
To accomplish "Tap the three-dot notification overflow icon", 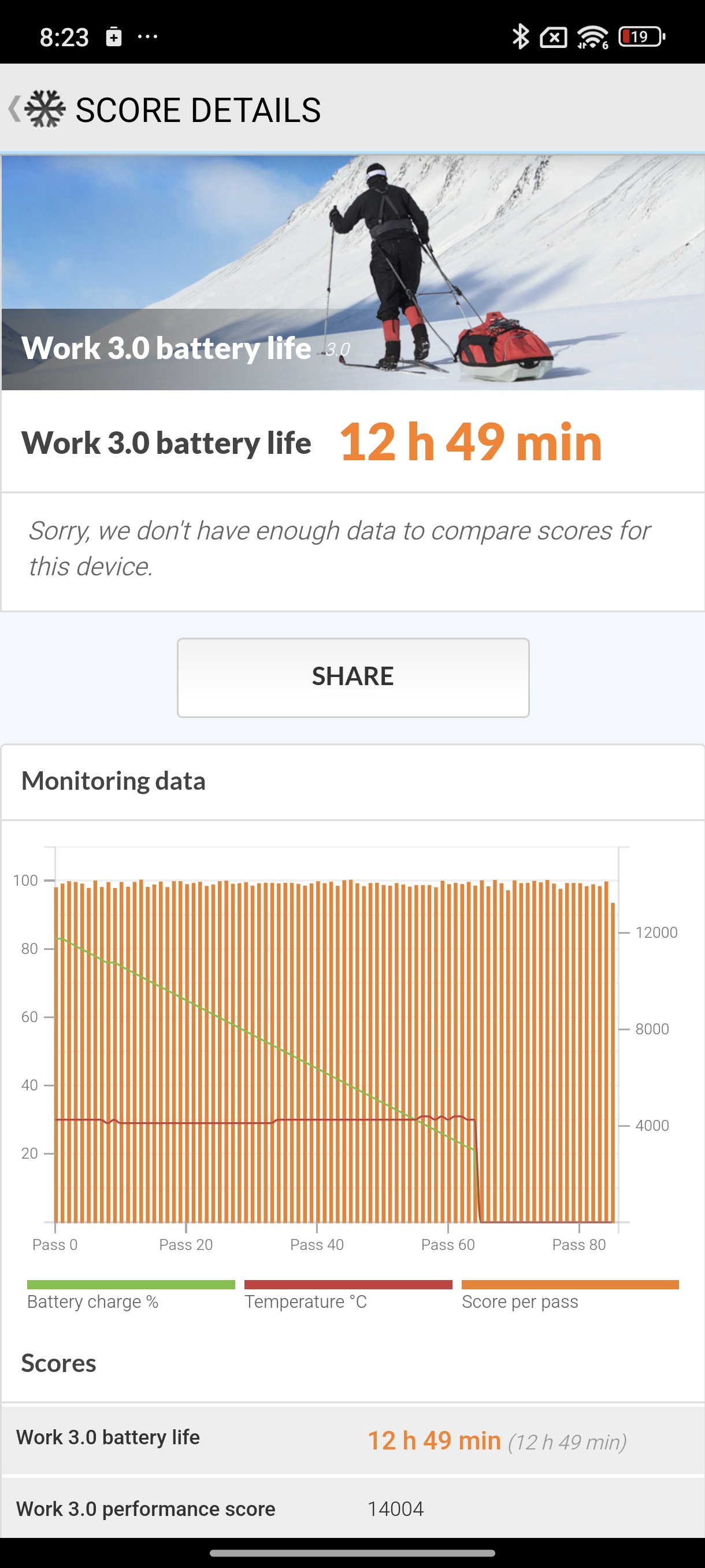I will 147,36.
